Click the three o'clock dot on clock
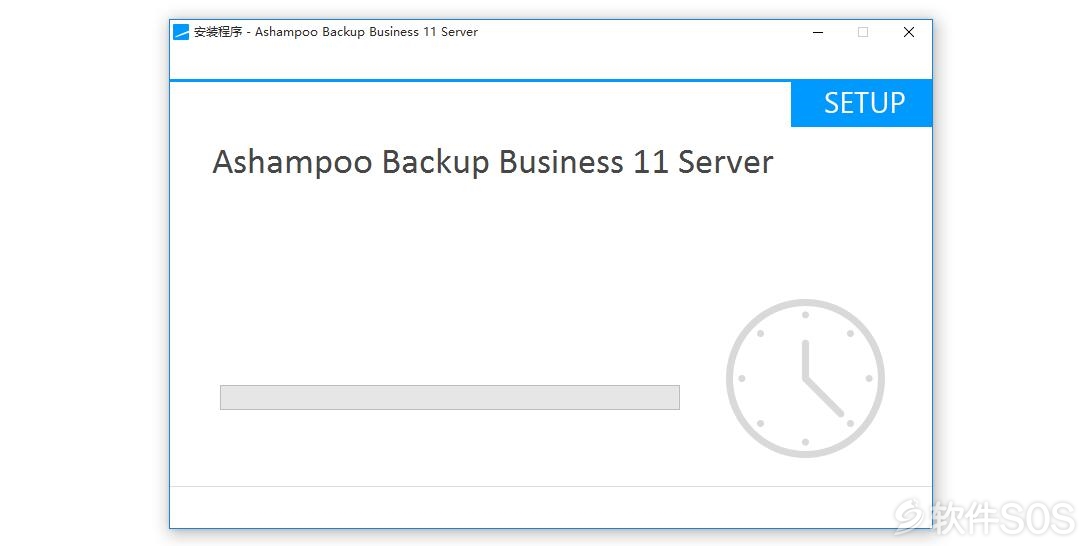 [868, 378]
